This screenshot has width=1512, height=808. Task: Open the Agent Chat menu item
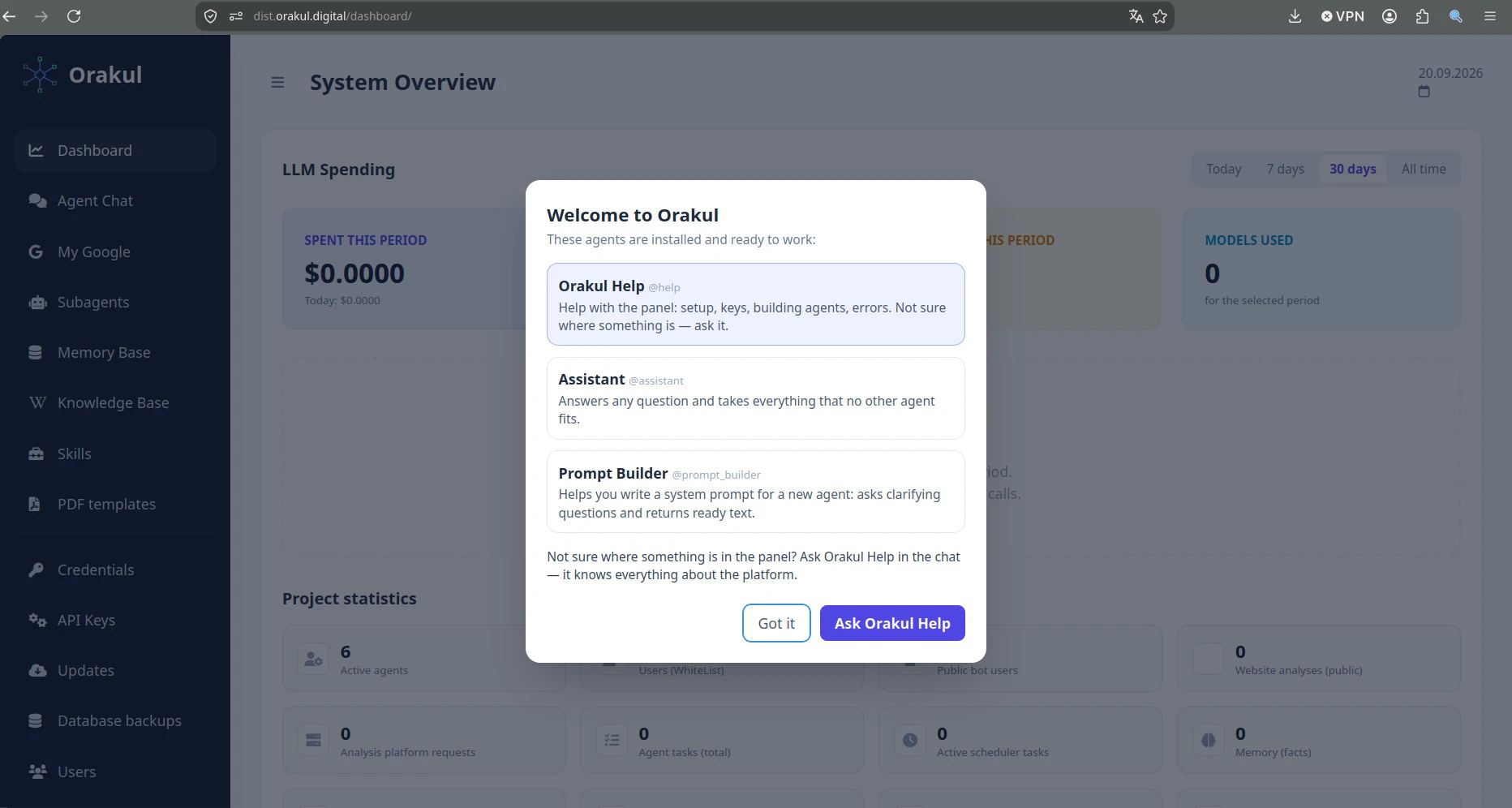(115, 200)
